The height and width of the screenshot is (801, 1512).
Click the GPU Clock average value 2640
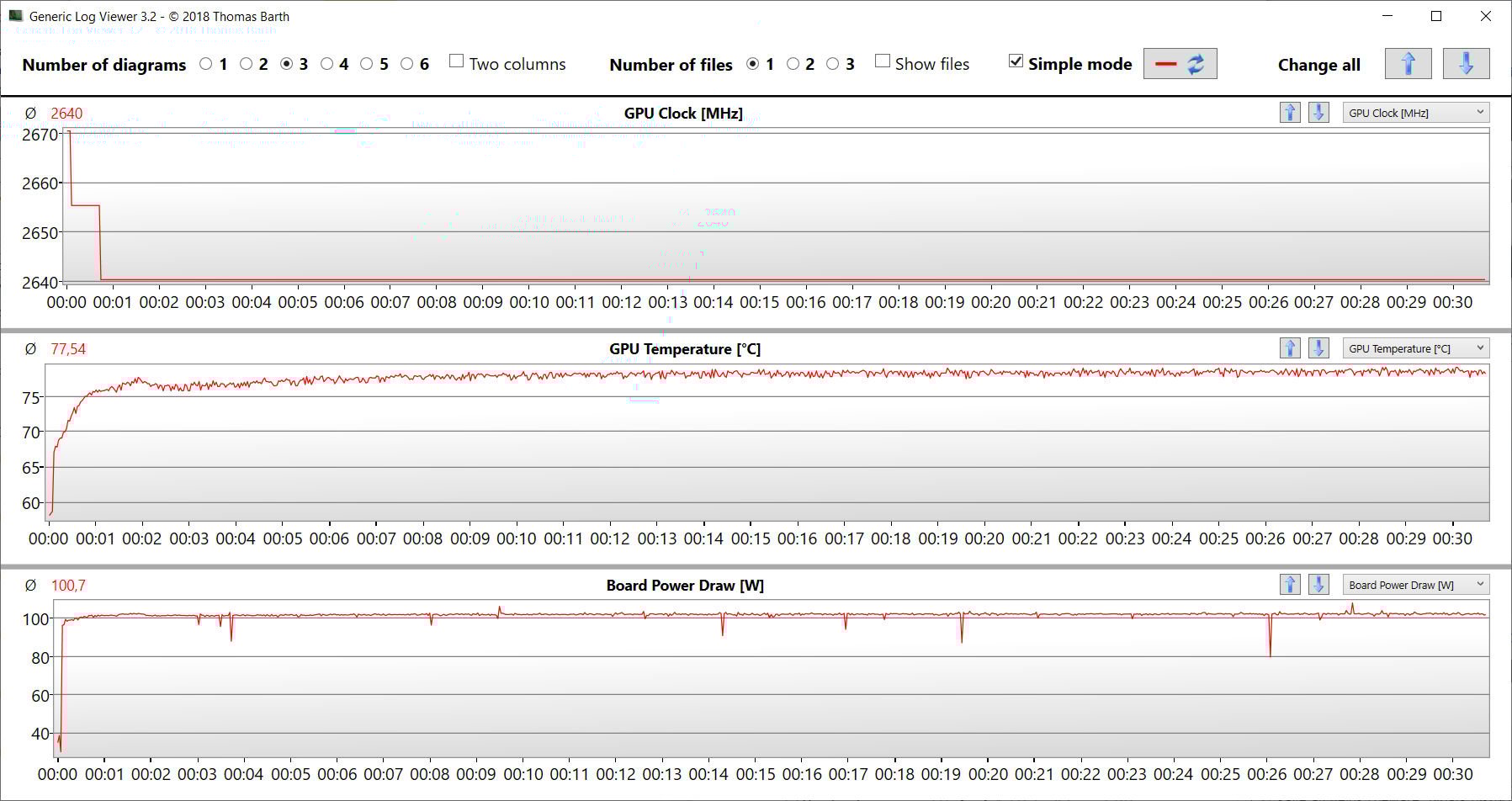[x=66, y=114]
